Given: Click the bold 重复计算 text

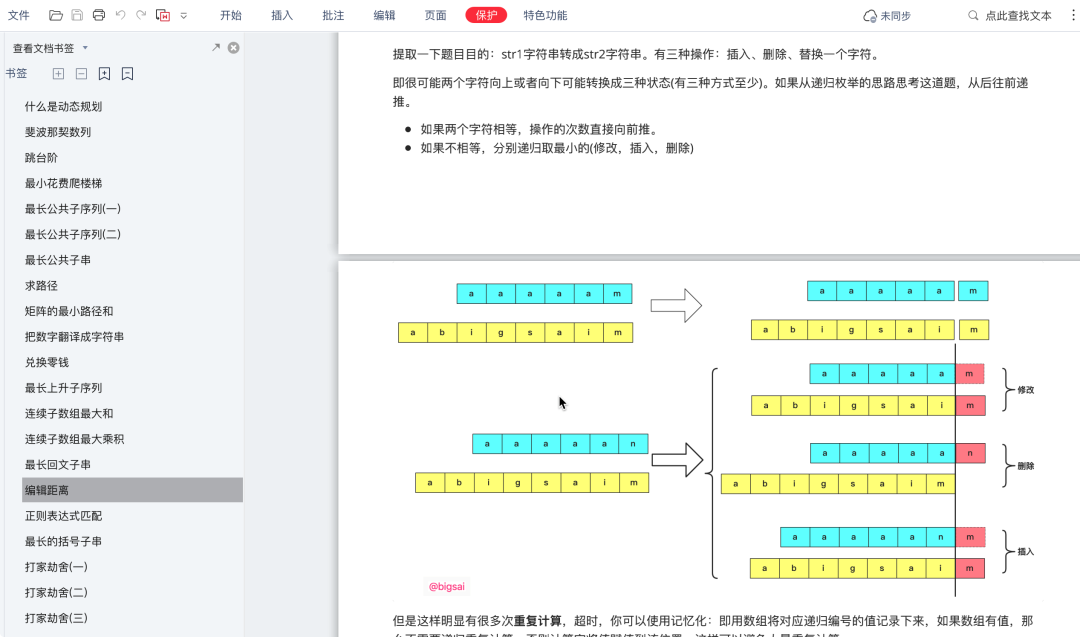Looking at the screenshot, I should (537, 621).
